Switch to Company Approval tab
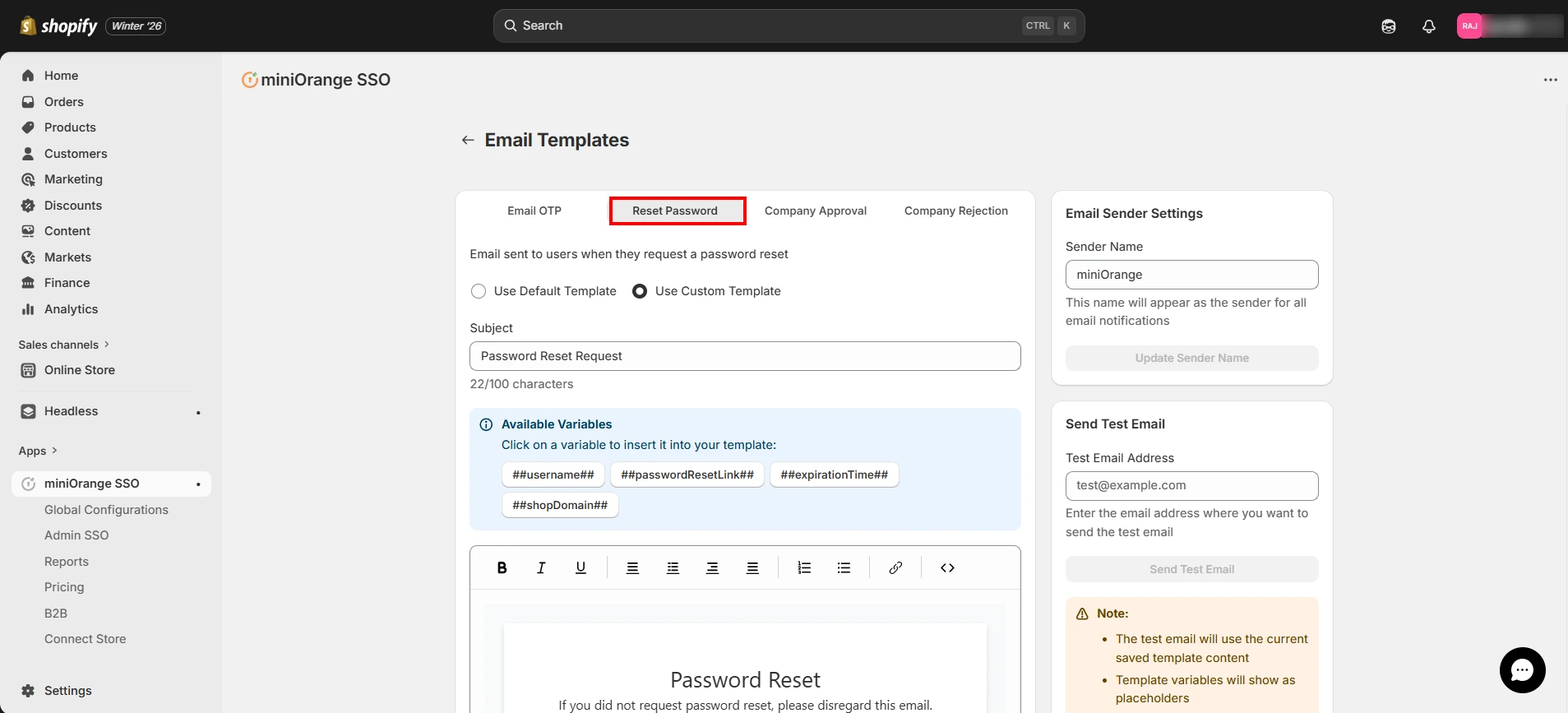This screenshot has height=713, width=1568. pyautogui.click(x=816, y=211)
